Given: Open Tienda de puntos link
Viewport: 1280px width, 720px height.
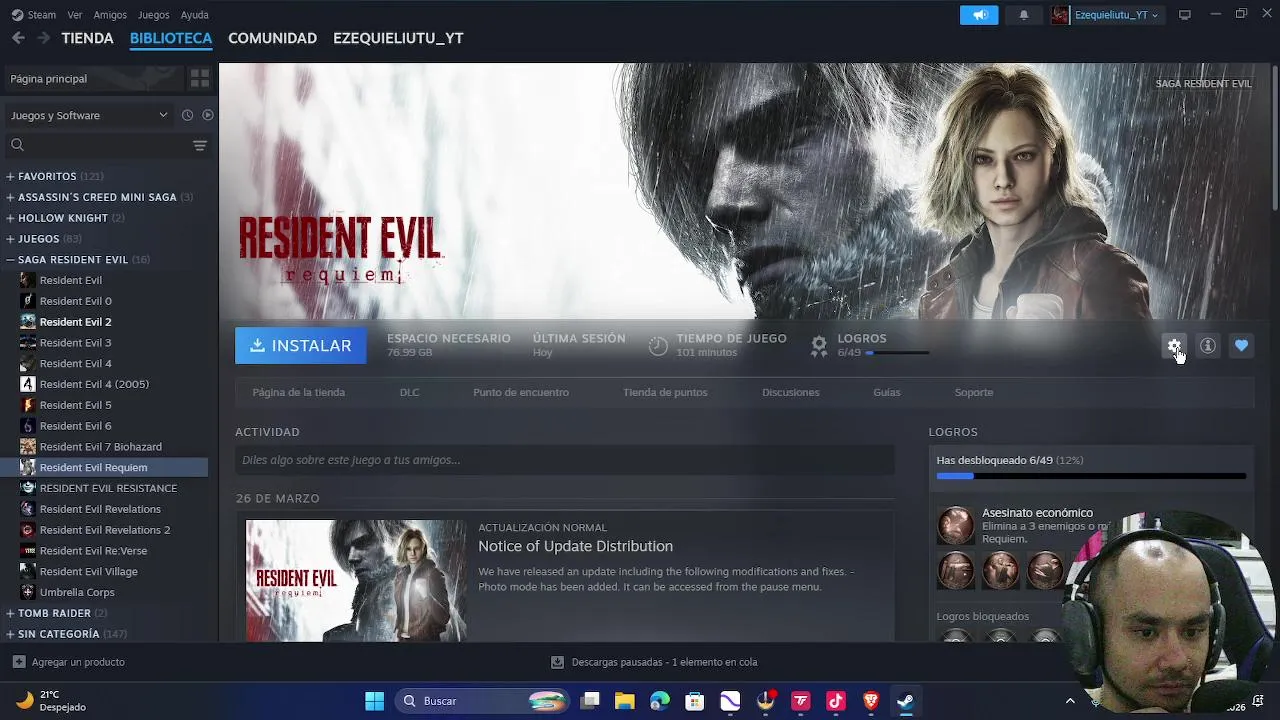Looking at the screenshot, I should coord(665,392).
